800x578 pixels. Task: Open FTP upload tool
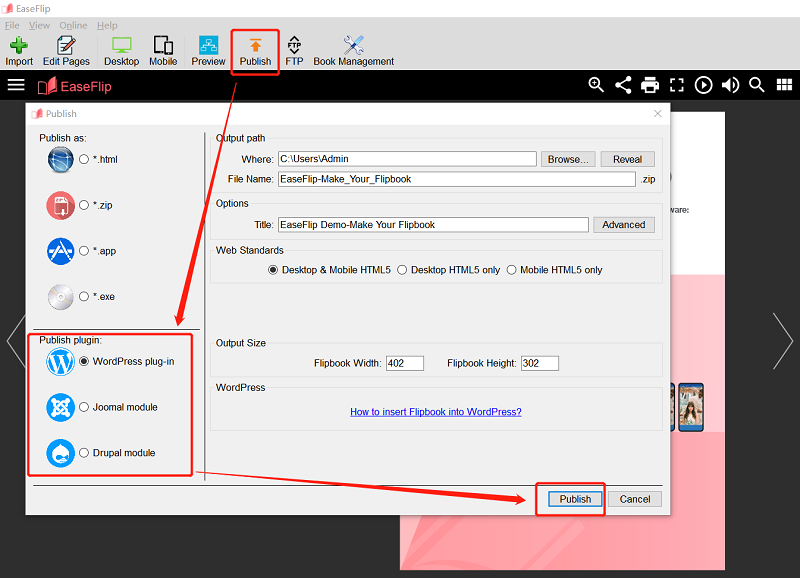(x=294, y=50)
